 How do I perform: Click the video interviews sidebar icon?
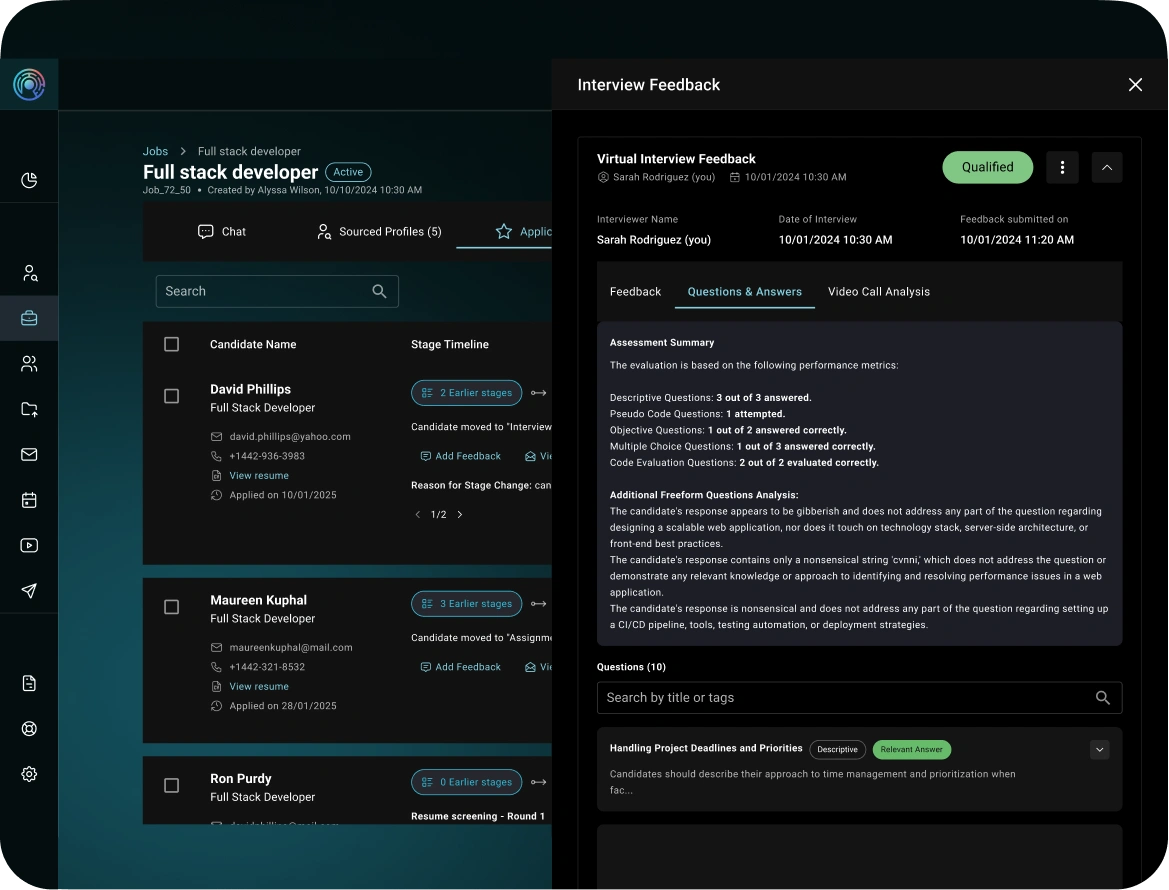[29, 545]
